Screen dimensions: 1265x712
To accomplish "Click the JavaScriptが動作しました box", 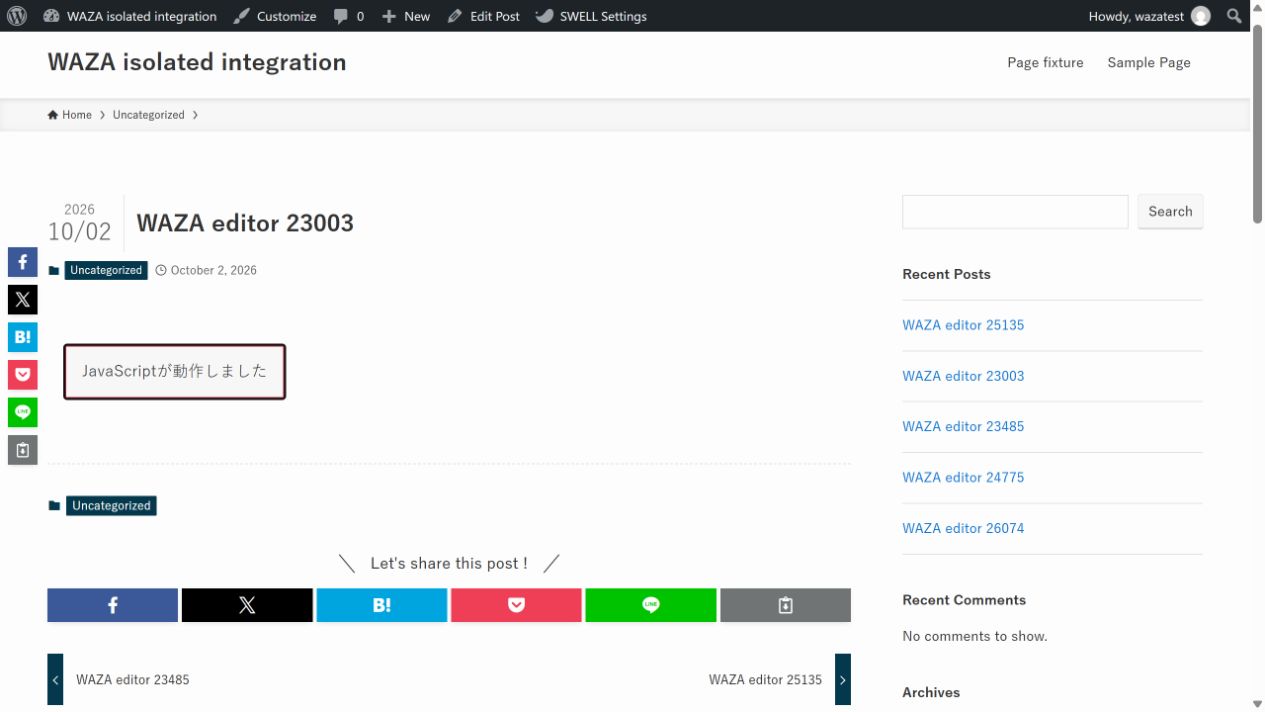I will click(175, 372).
